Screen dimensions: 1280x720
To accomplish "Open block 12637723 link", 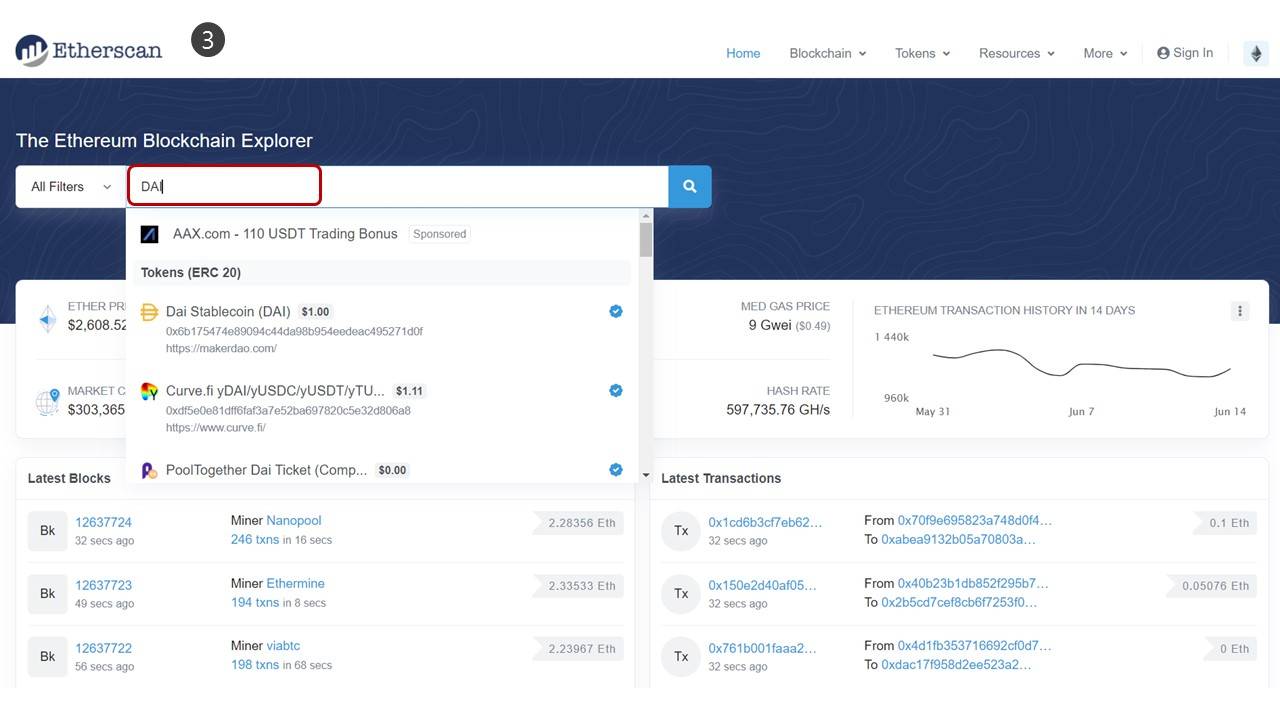I will [x=103, y=585].
